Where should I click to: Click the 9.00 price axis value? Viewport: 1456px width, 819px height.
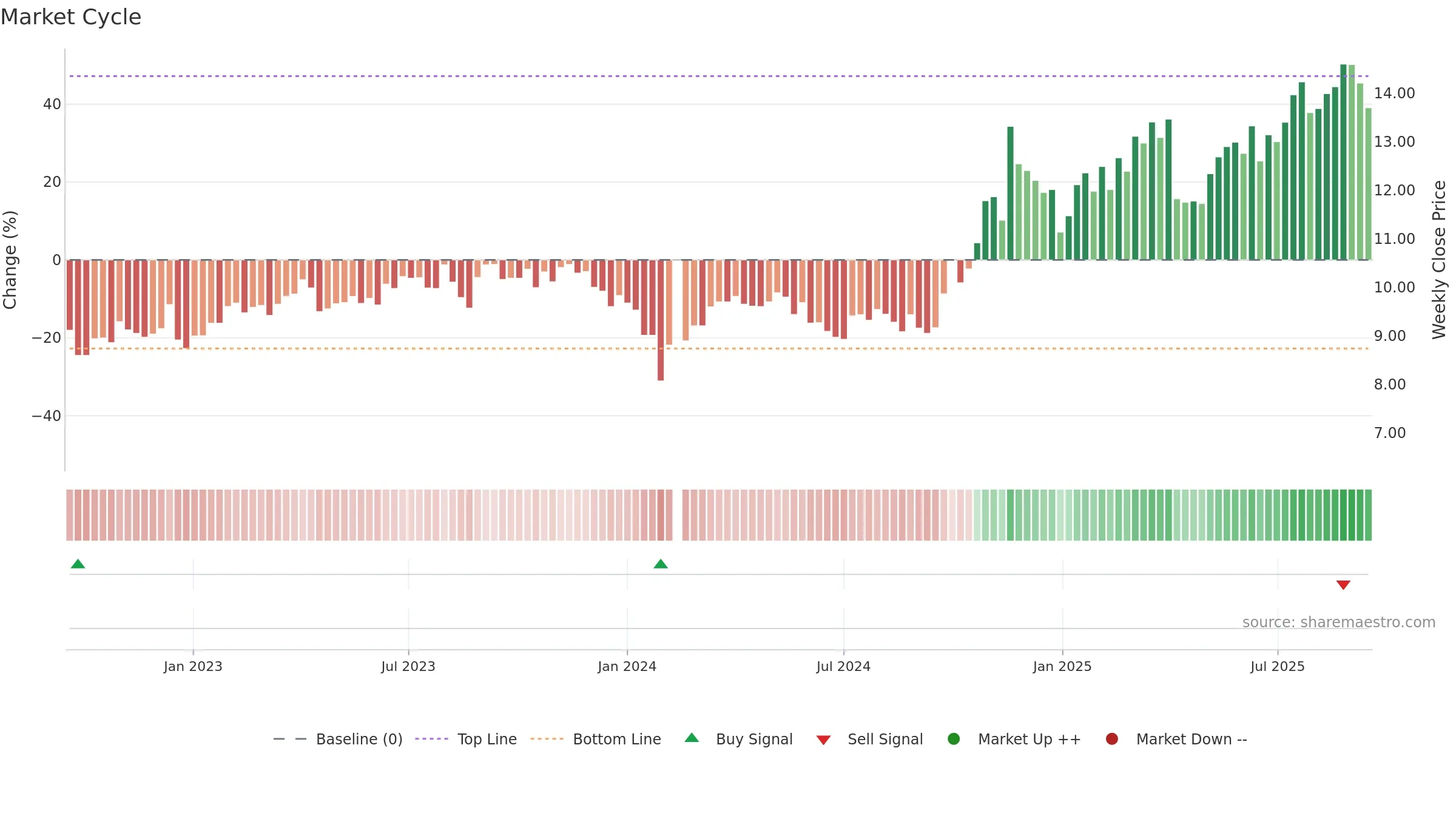[x=1390, y=335]
